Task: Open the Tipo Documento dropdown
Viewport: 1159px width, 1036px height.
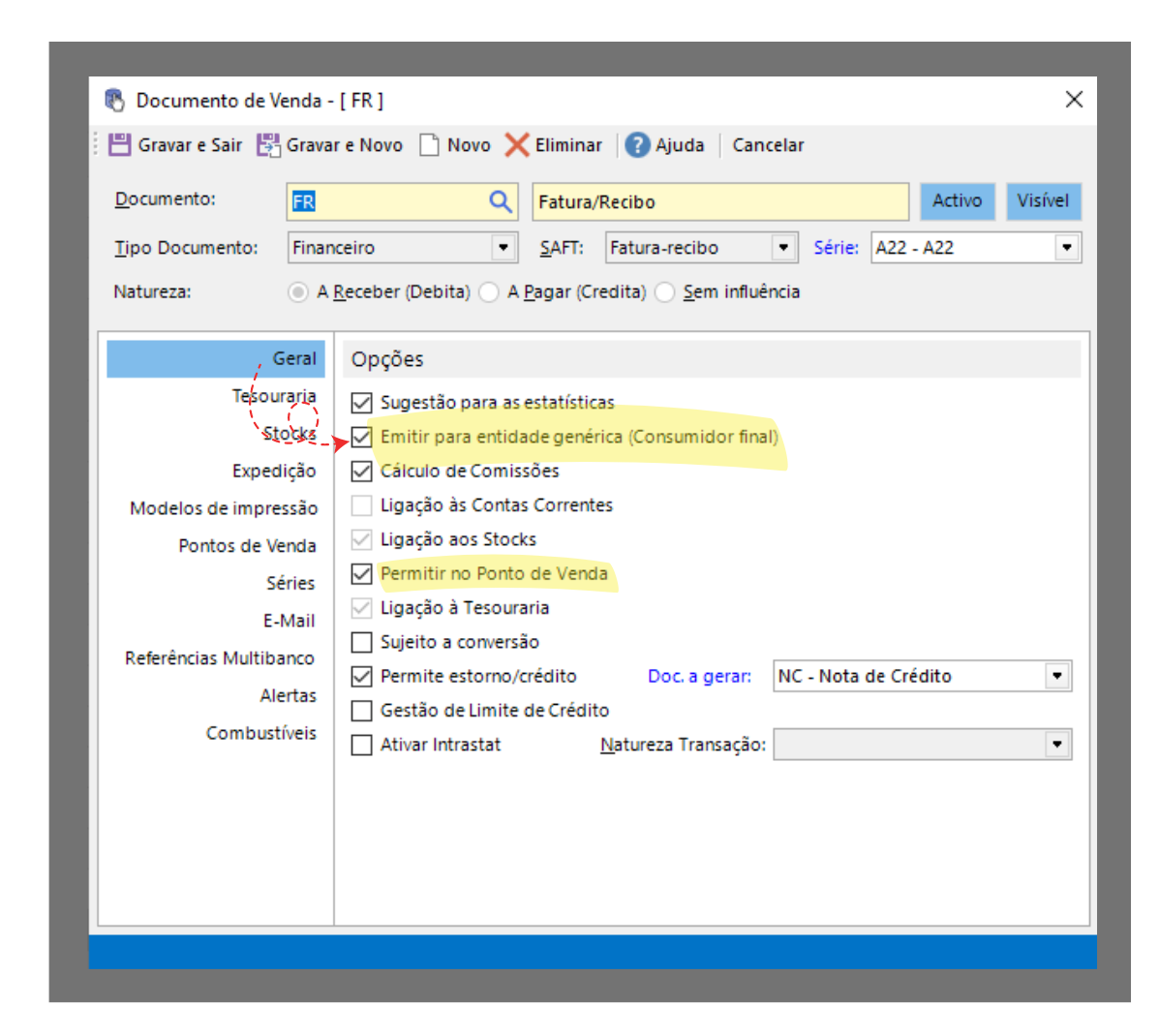Action: tap(503, 248)
